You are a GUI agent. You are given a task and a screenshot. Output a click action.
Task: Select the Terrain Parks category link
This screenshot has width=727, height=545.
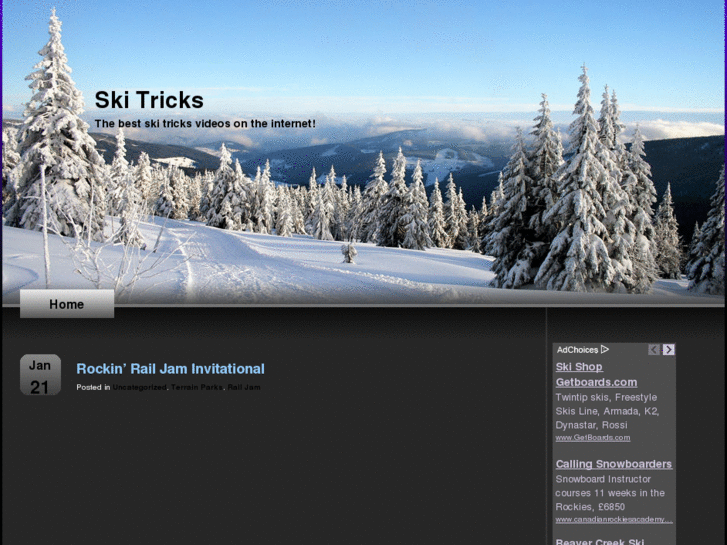[x=197, y=387]
